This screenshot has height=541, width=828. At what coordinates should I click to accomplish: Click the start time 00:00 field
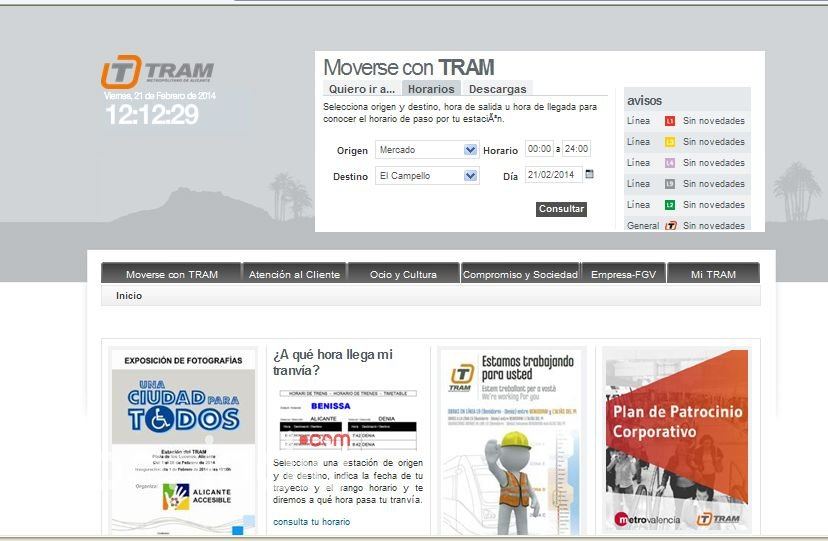click(539, 149)
